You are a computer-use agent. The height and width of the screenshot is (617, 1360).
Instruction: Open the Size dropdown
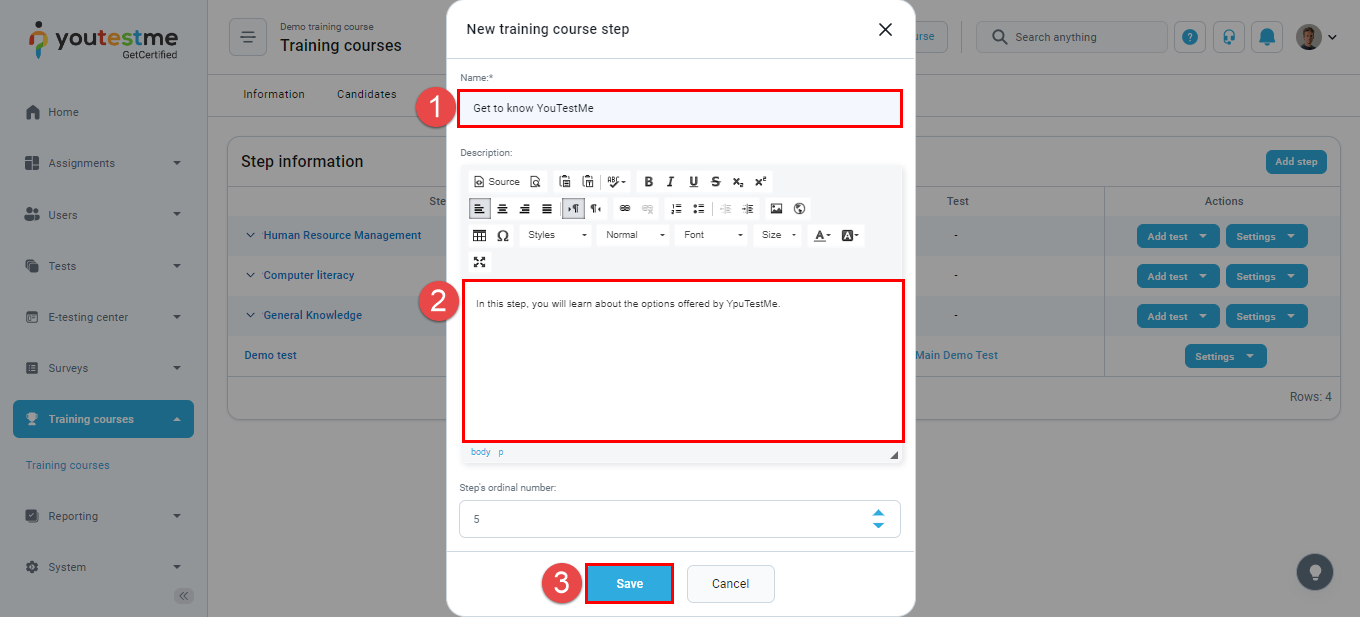(x=778, y=235)
